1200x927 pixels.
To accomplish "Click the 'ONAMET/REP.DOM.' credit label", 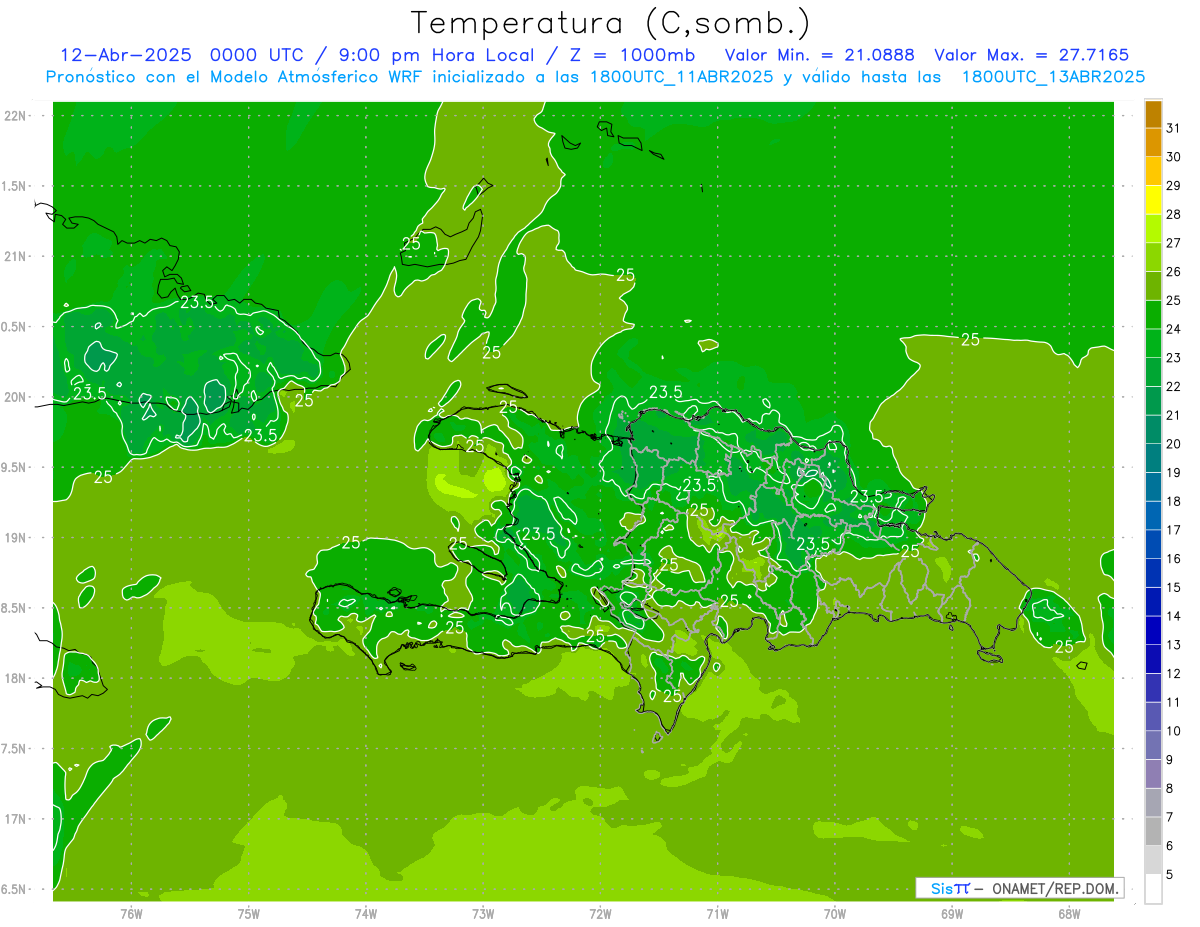I will click(1055, 888).
